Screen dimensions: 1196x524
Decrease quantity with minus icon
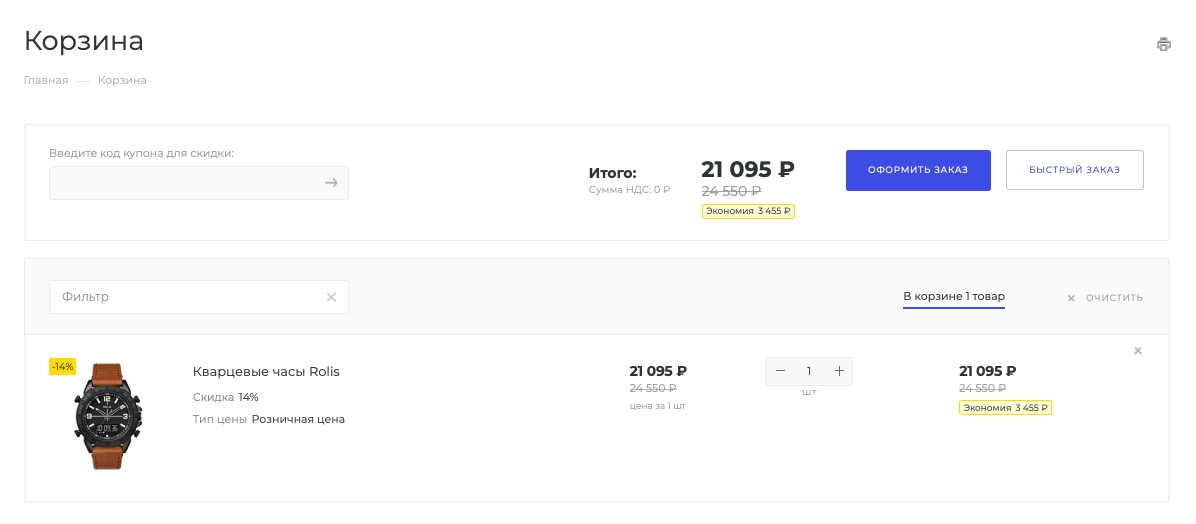[x=780, y=371]
